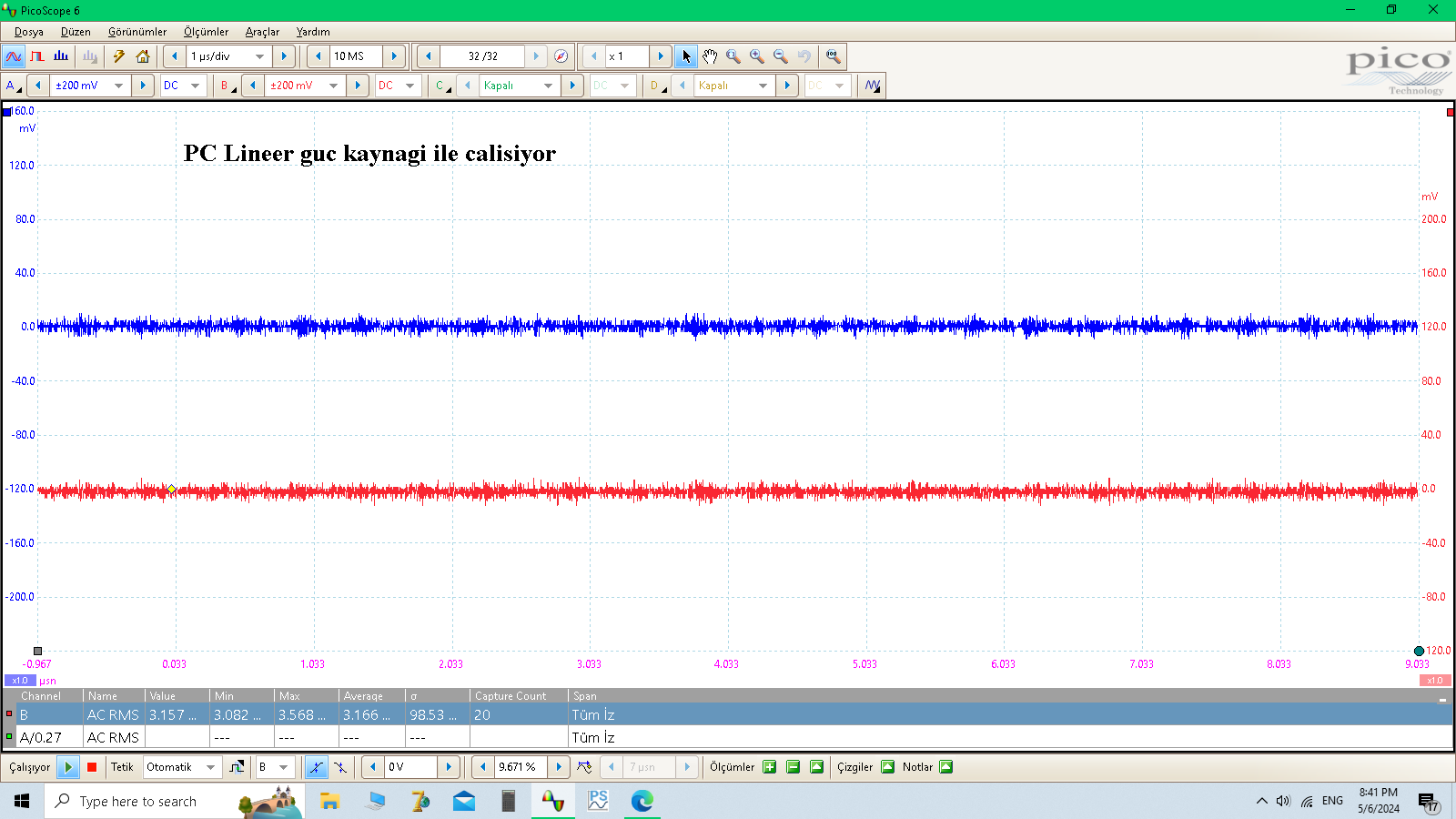Image resolution: width=1456 pixels, height=819 pixels.
Task: Click the yellow trigger marker on waveform
Action: coord(171,490)
